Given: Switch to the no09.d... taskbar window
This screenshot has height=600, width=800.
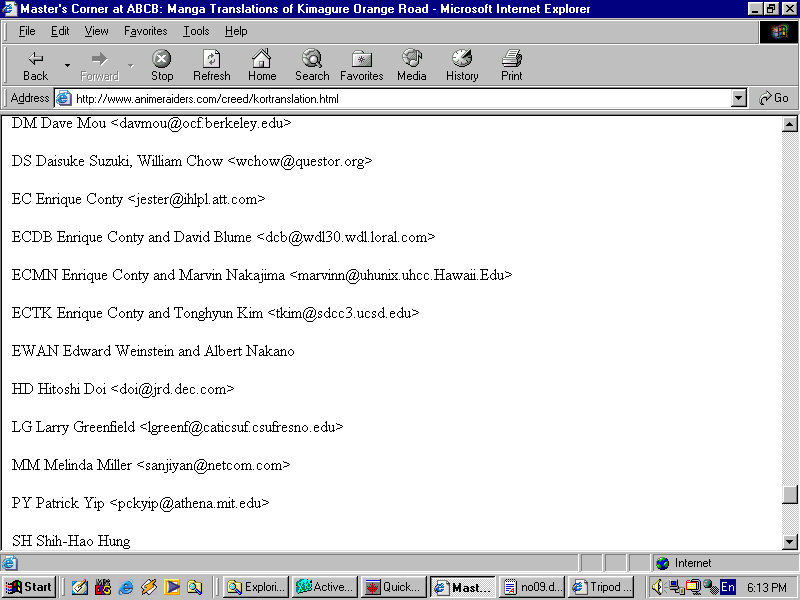Looking at the screenshot, I should click(x=533, y=587).
